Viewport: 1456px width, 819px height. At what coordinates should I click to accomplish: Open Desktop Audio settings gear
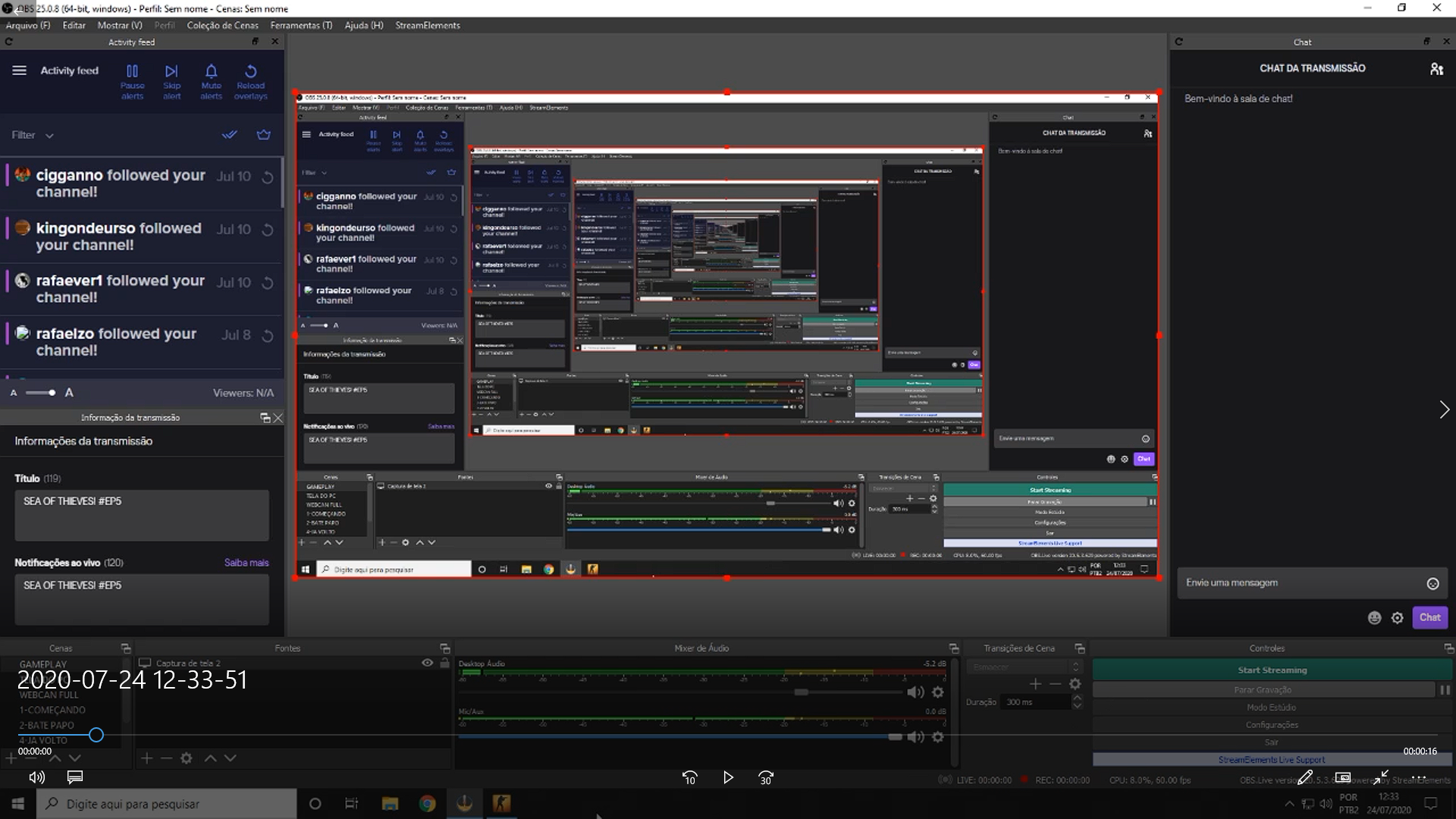pos(937,692)
